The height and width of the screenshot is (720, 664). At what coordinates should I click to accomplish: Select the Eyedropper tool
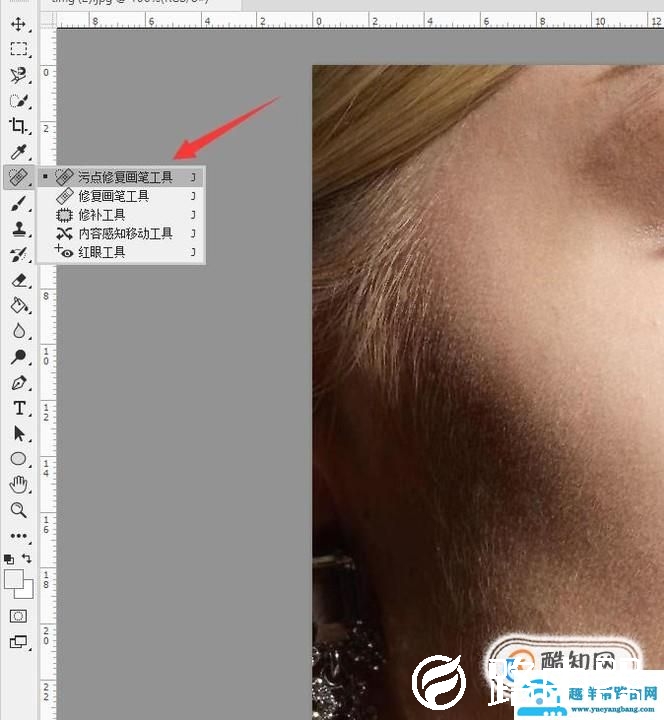coord(18,151)
